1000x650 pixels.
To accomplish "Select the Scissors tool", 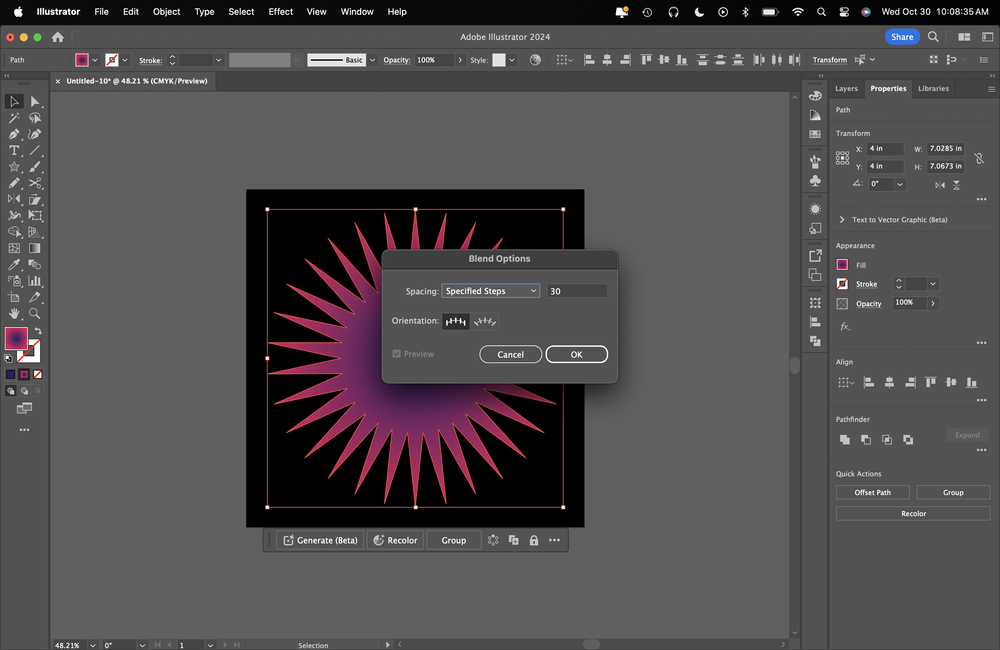I will (x=35, y=183).
